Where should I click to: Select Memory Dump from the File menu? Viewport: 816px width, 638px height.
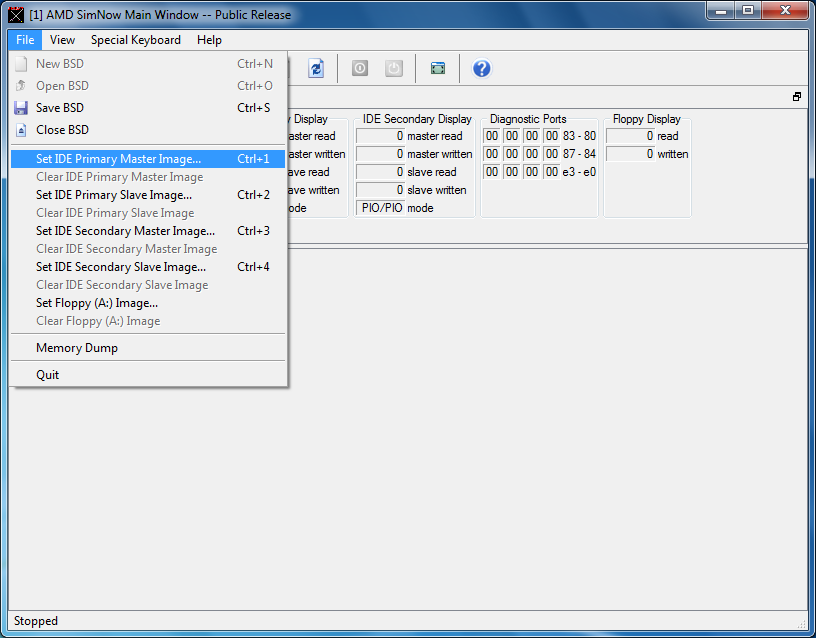pyautogui.click(x=148, y=348)
